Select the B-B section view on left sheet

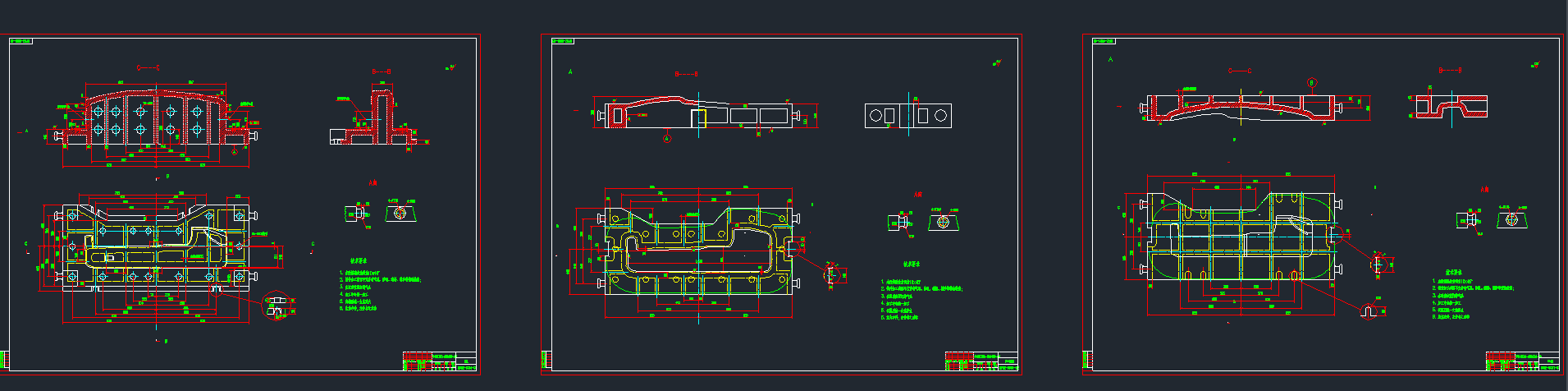point(379,122)
